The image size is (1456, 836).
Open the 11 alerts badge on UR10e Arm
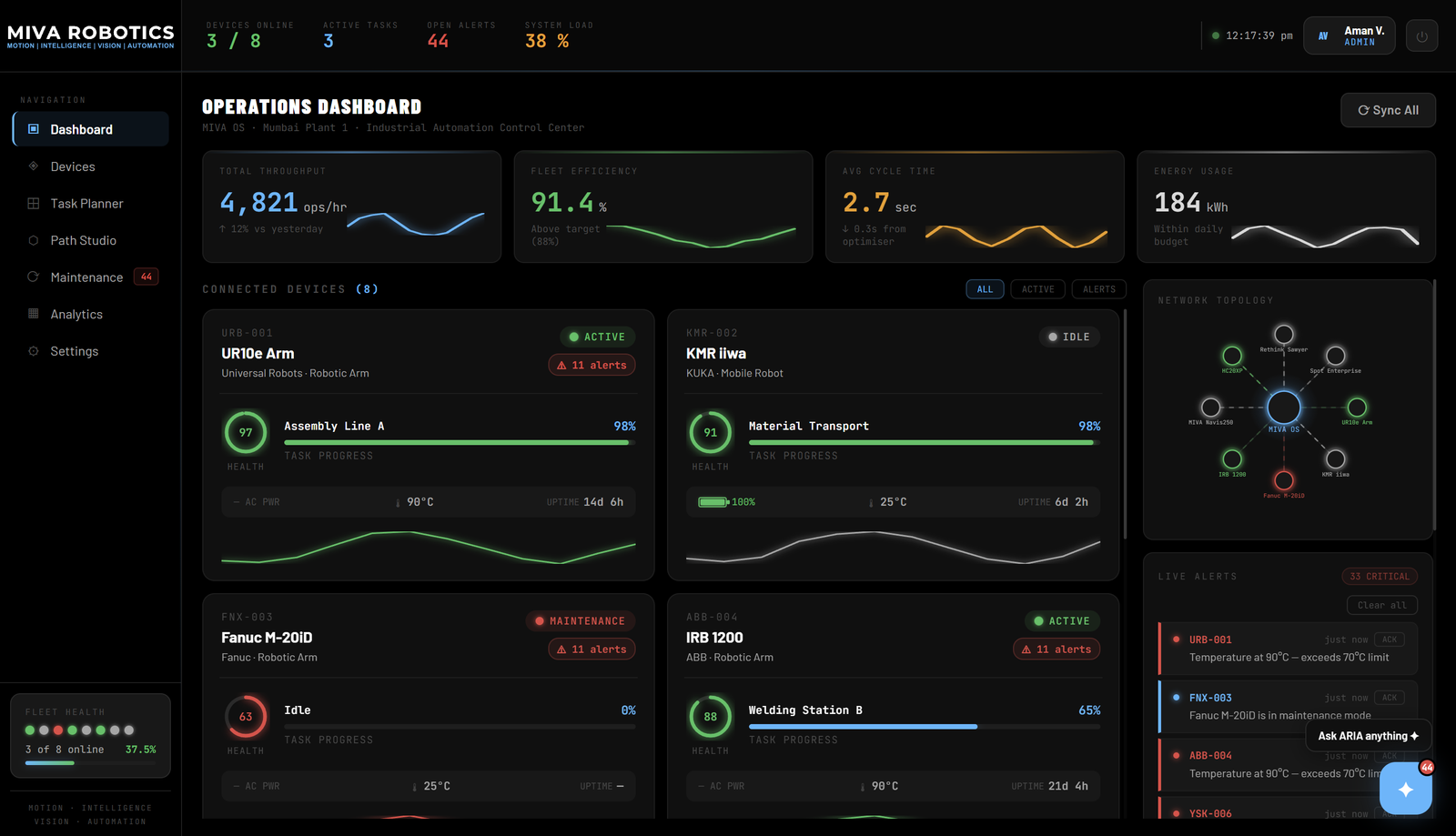tap(591, 365)
